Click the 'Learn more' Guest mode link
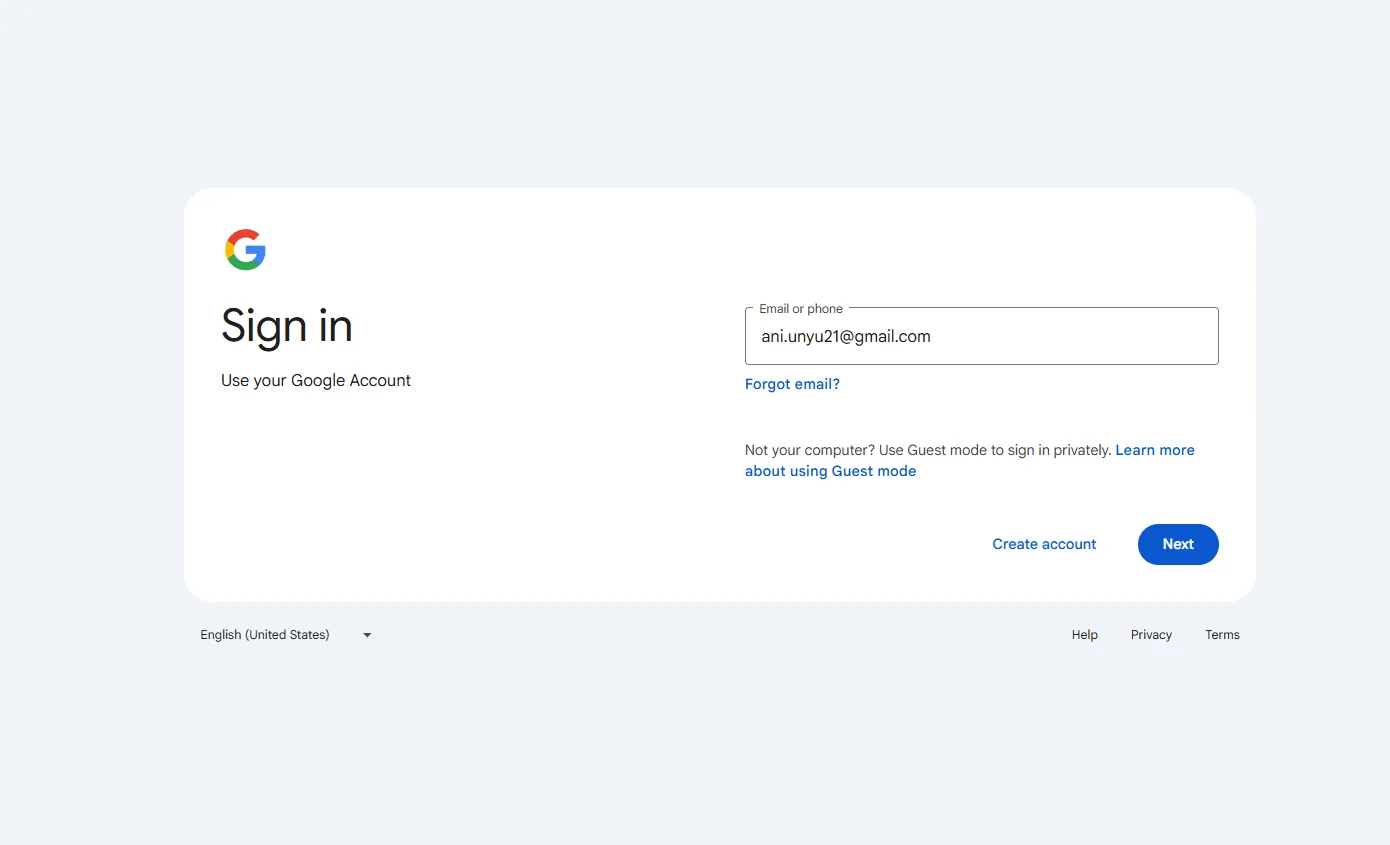 point(1155,450)
